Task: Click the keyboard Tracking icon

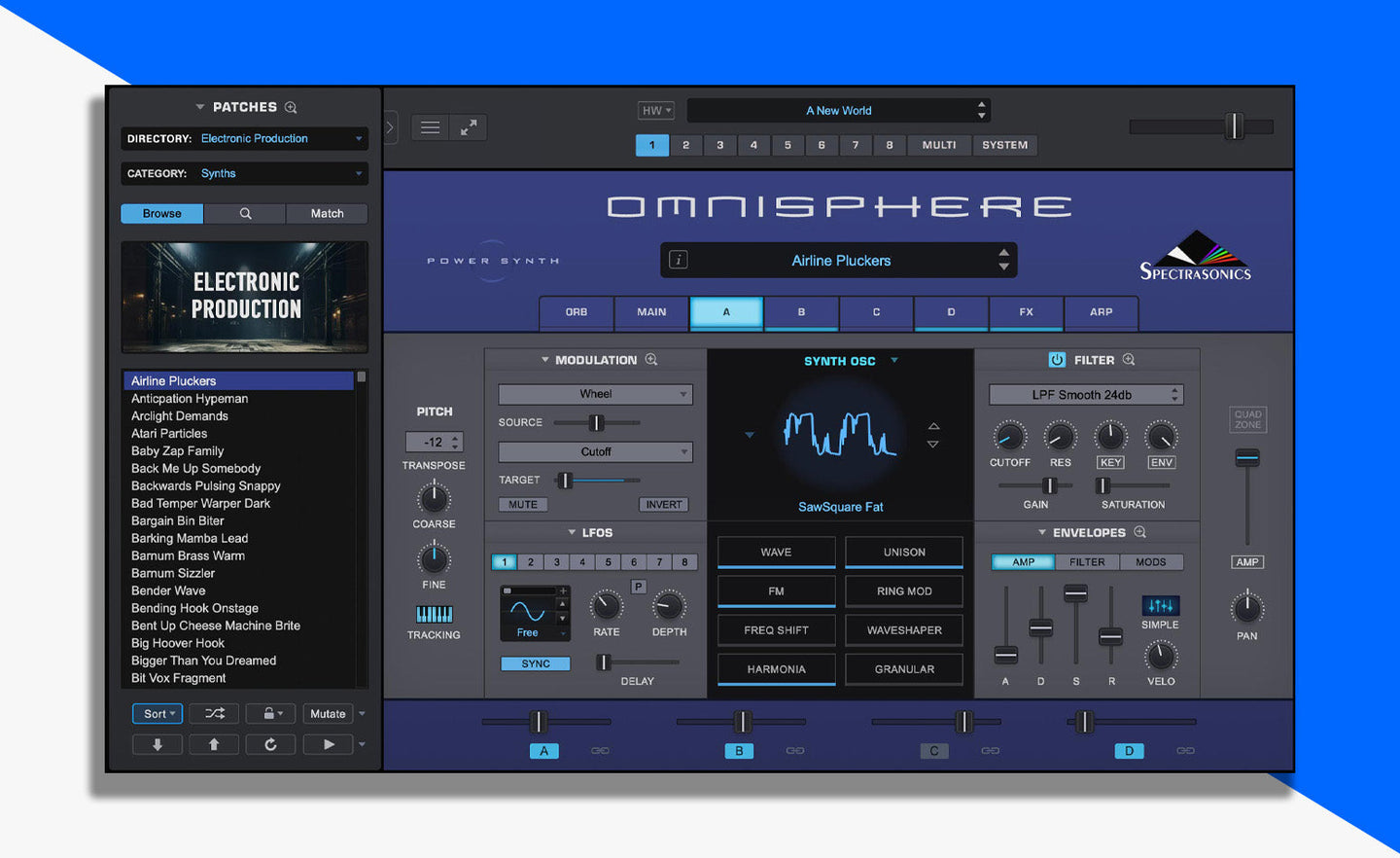Action: (x=434, y=614)
